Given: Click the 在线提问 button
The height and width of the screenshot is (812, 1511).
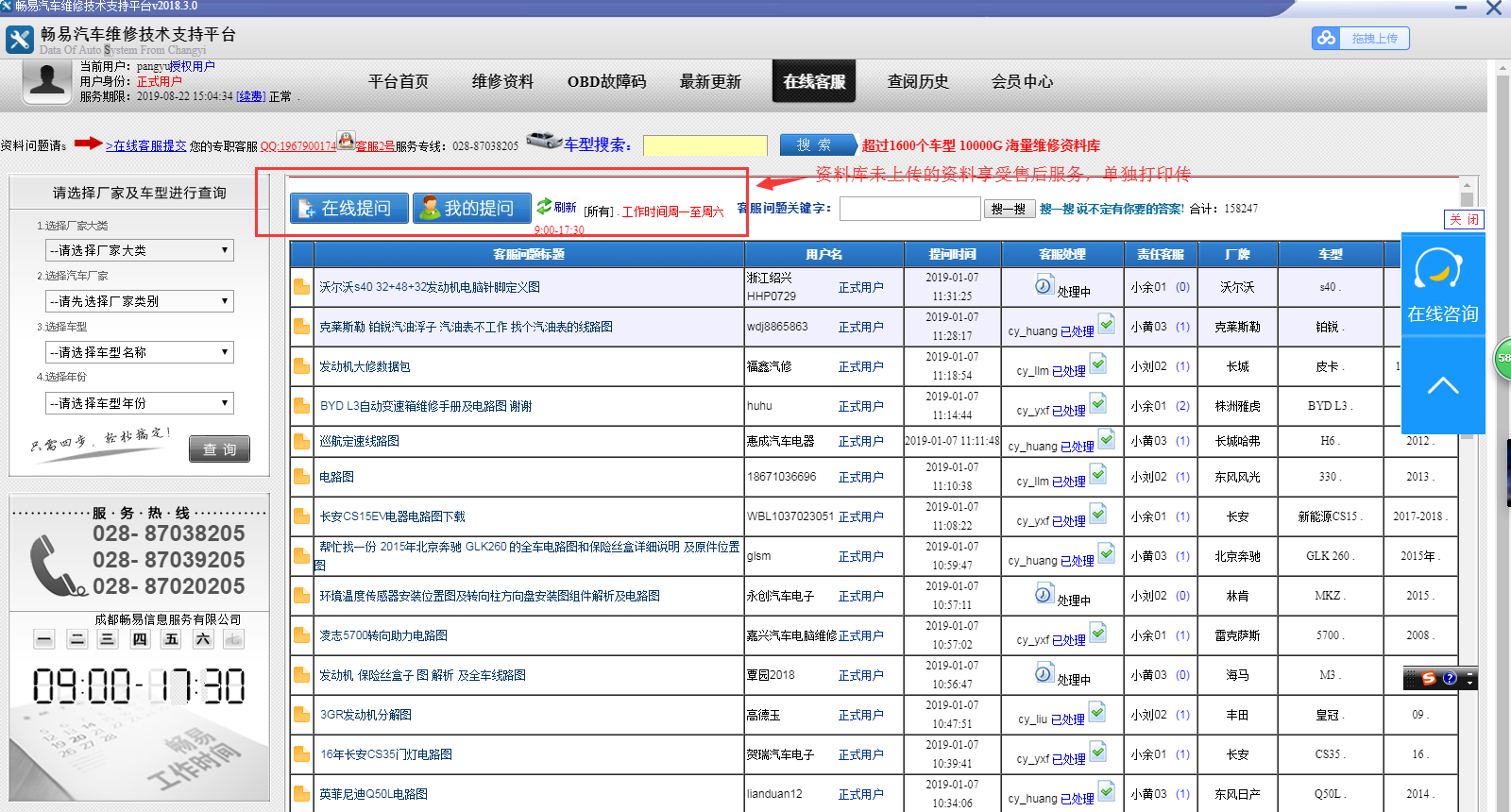Looking at the screenshot, I should point(348,208).
